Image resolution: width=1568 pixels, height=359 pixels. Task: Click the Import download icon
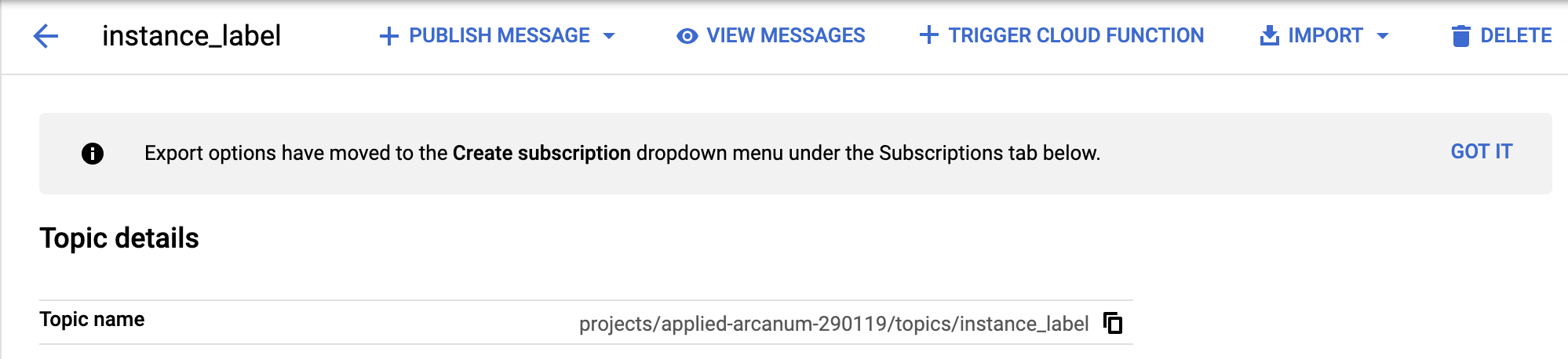point(1269,36)
